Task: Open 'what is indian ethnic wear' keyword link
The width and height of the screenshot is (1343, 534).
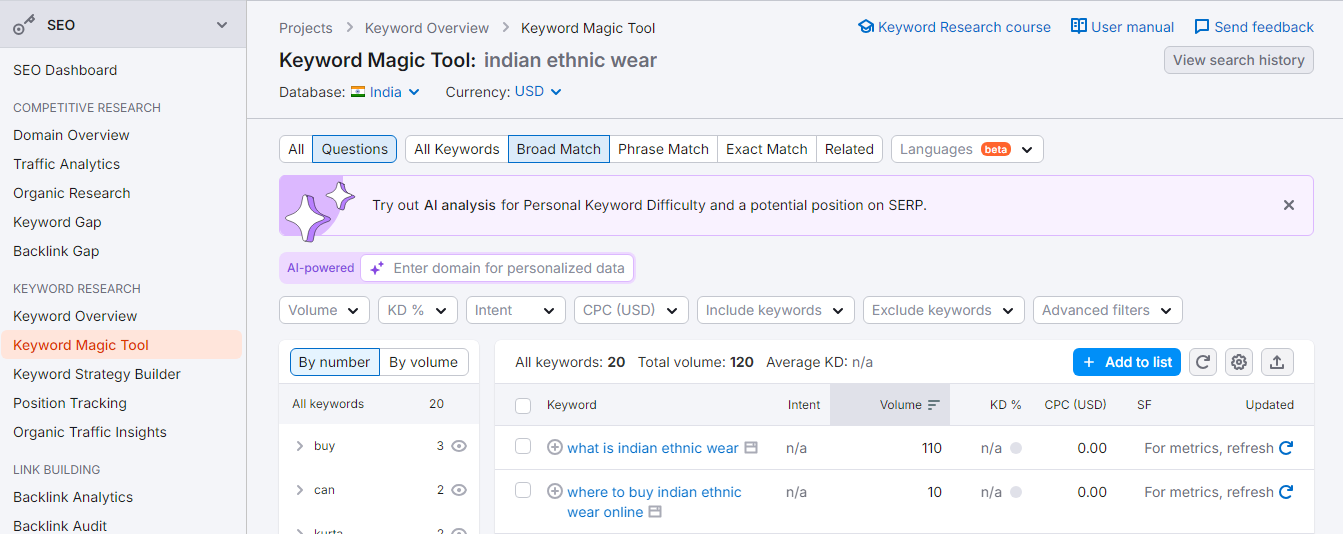Action: click(x=653, y=448)
